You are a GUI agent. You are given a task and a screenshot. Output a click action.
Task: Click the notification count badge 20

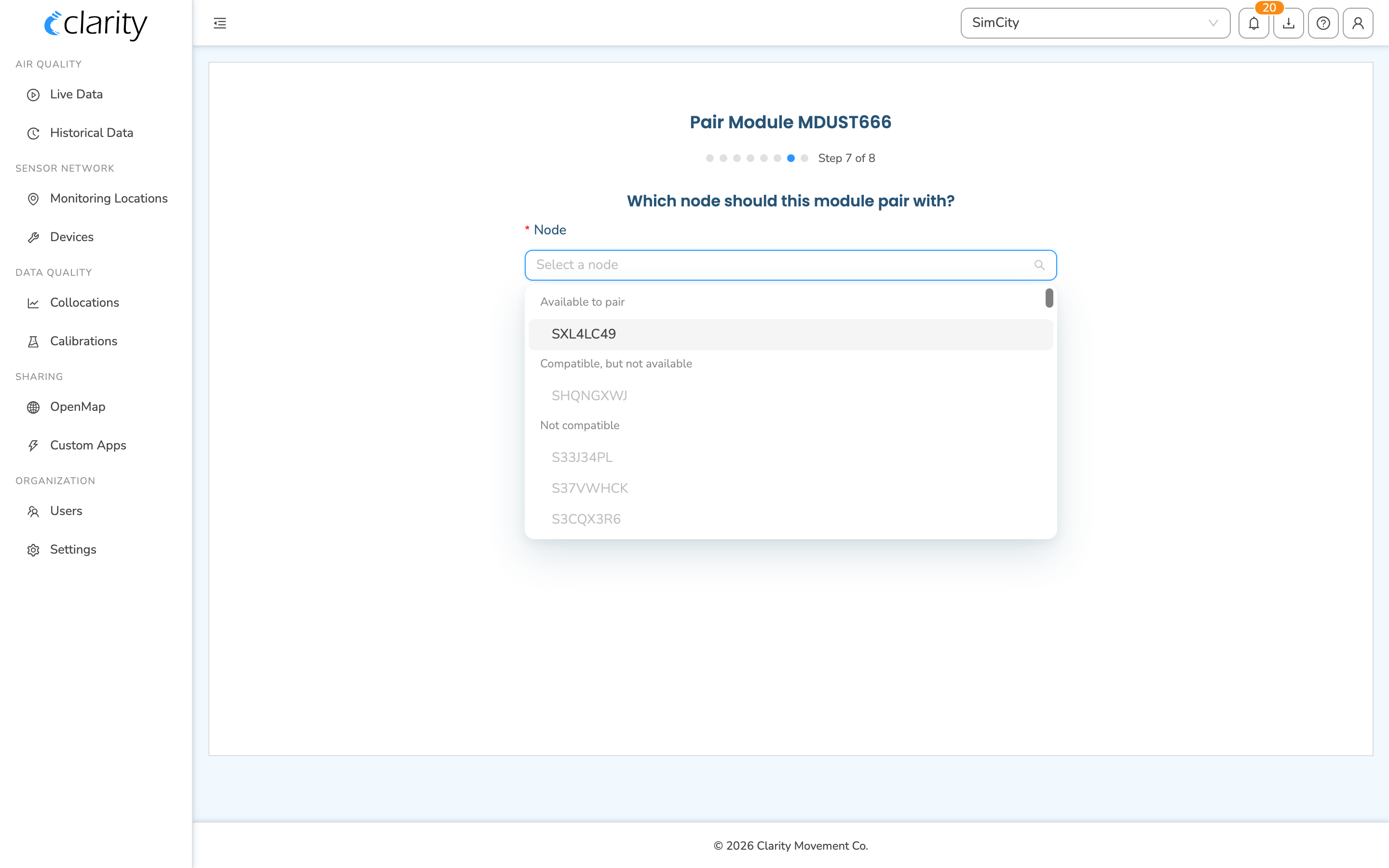click(x=1269, y=7)
